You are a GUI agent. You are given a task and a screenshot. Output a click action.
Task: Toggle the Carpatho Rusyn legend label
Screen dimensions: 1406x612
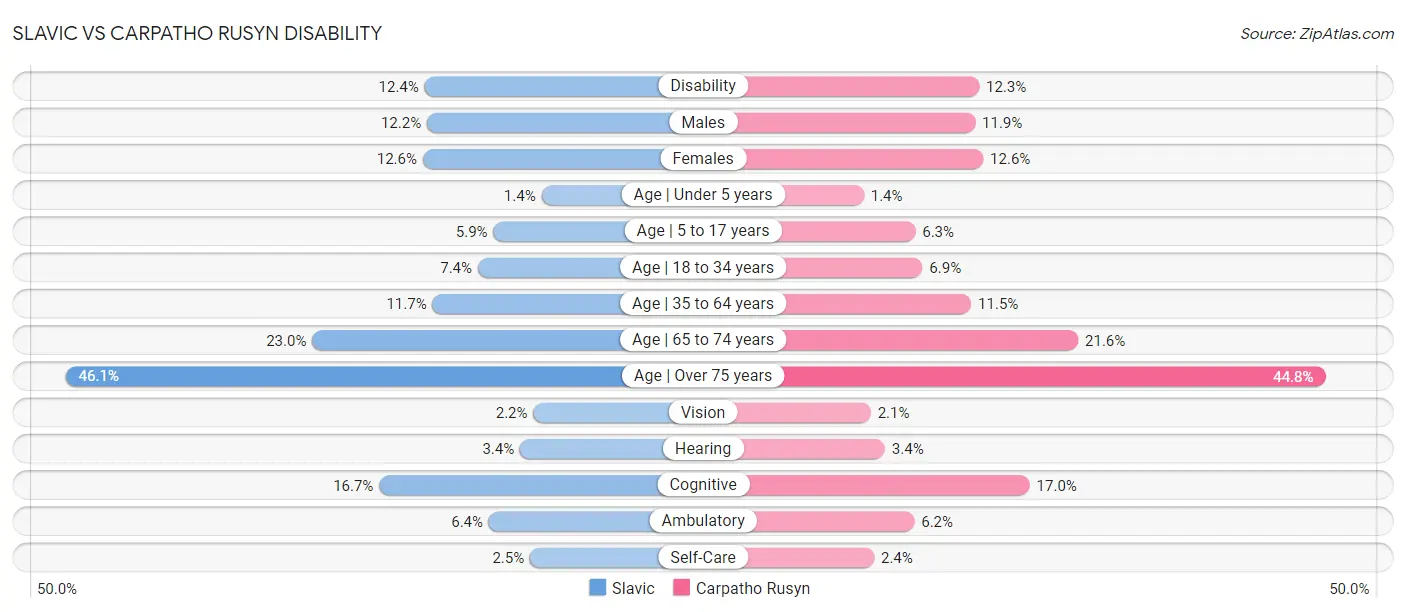[753, 588]
